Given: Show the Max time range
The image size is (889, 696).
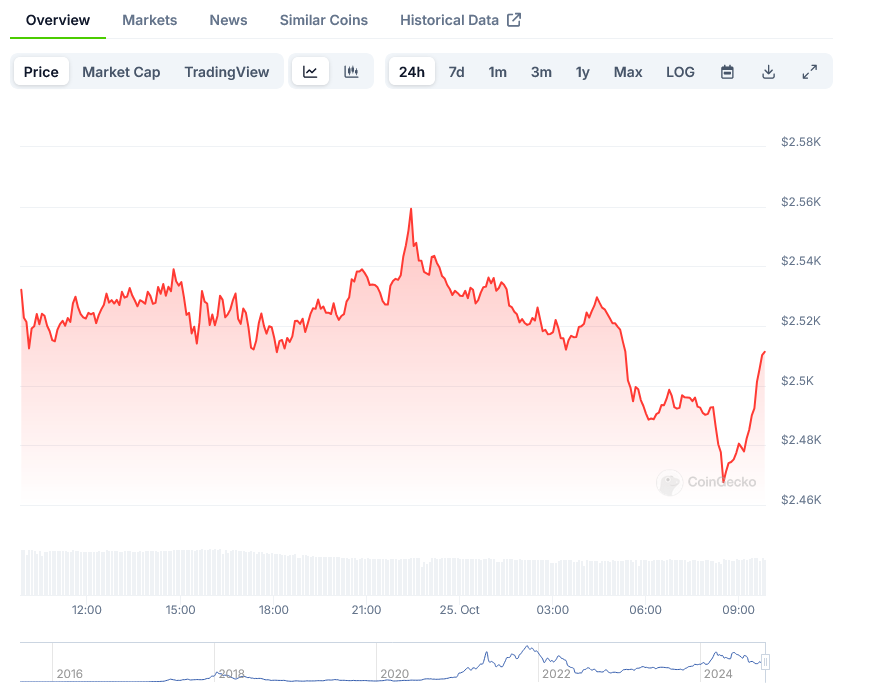Looking at the screenshot, I should pyautogui.click(x=628, y=72).
